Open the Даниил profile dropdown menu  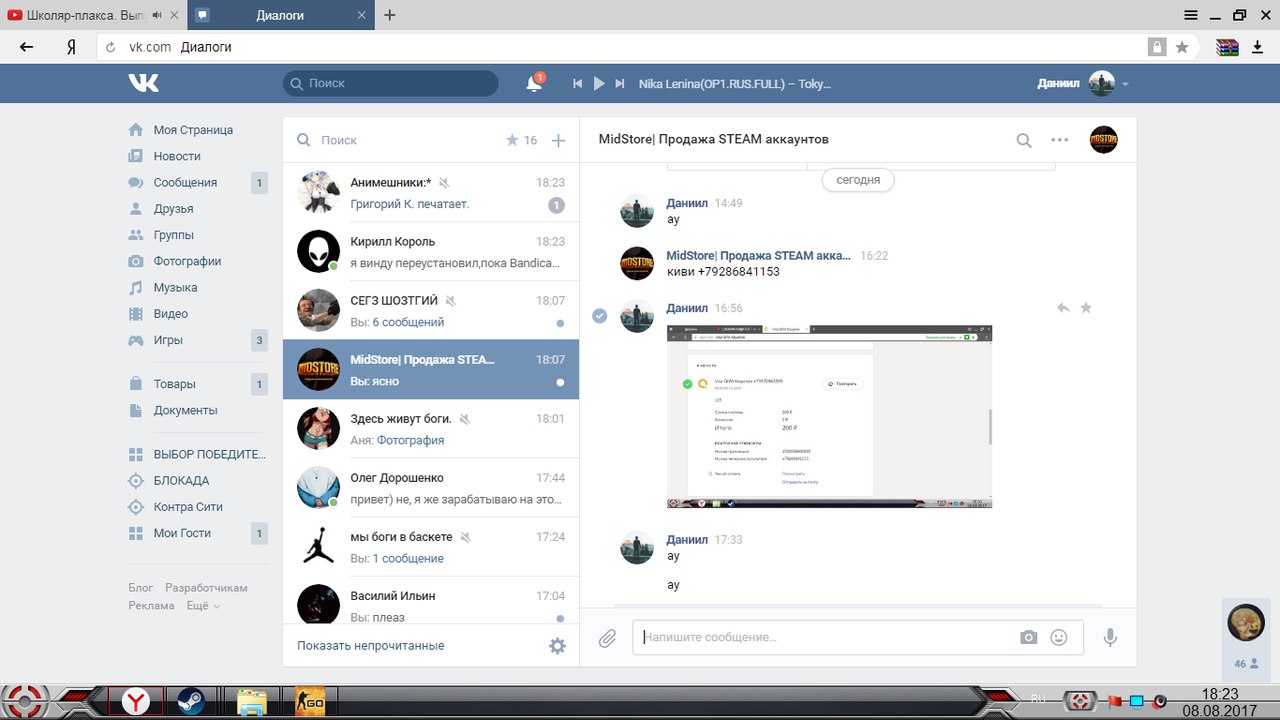click(1083, 84)
